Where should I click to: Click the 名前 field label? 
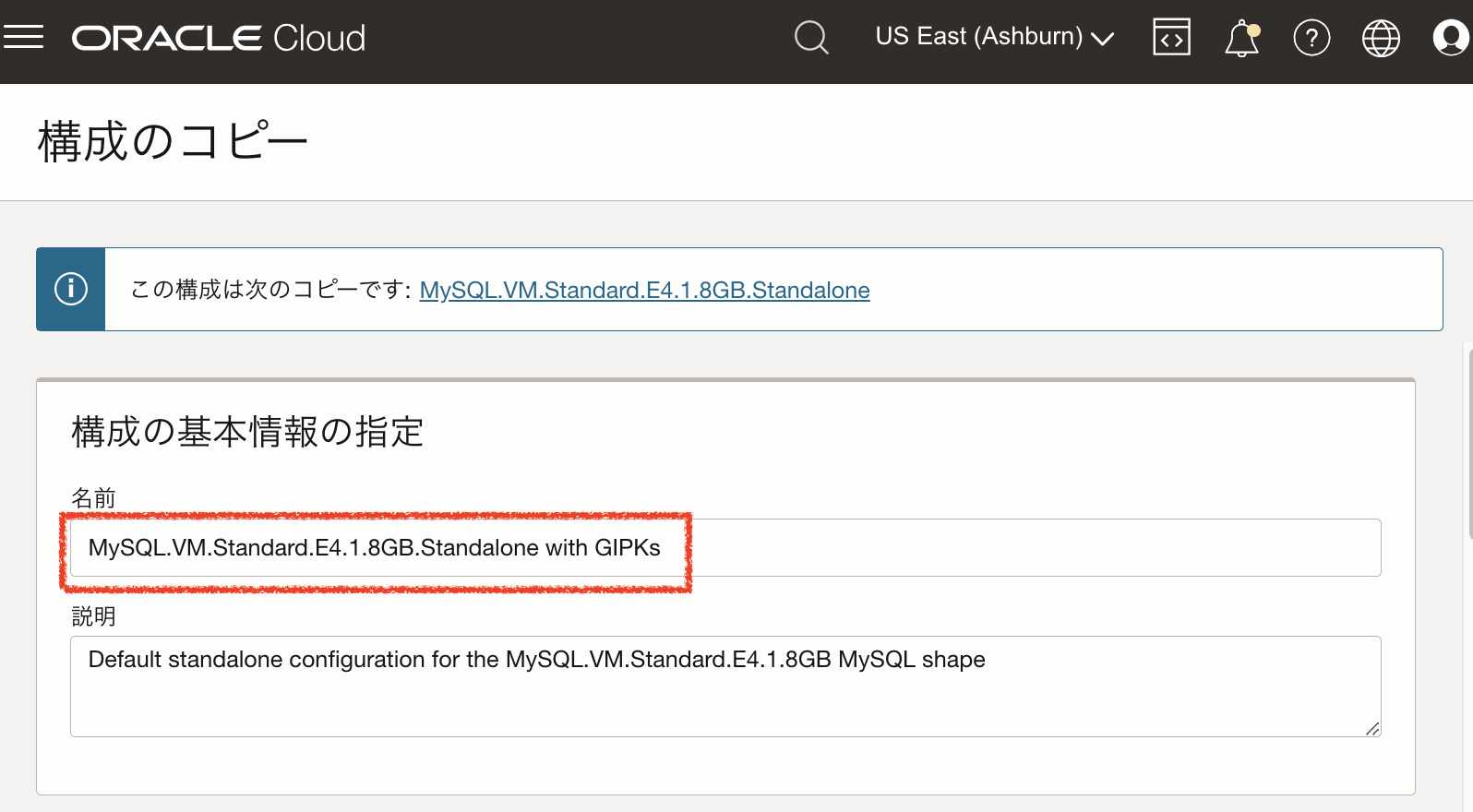pyautogui.click(x=93, y=498)
